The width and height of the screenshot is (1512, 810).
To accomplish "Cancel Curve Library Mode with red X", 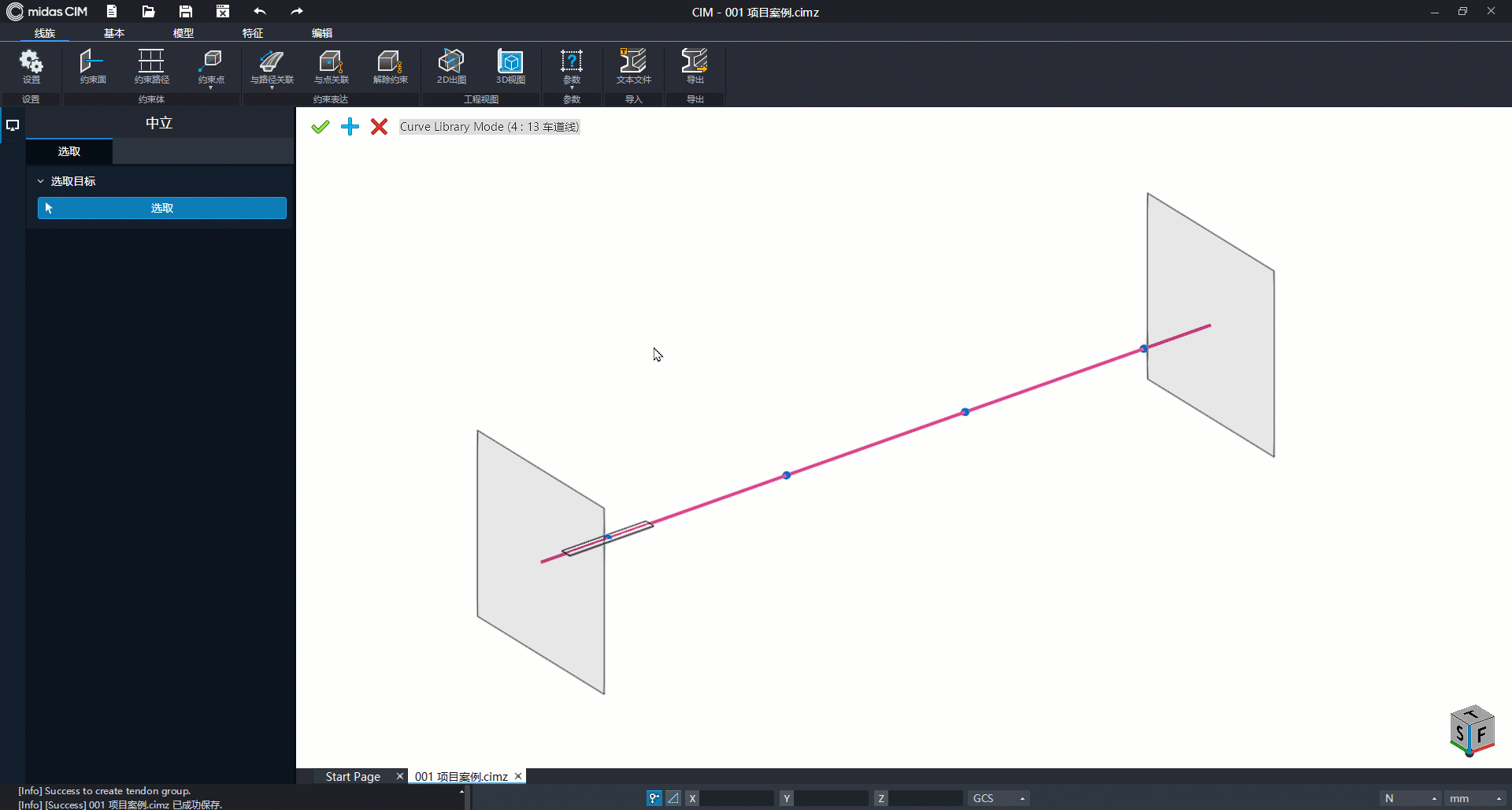I will [x=379, y=126].
